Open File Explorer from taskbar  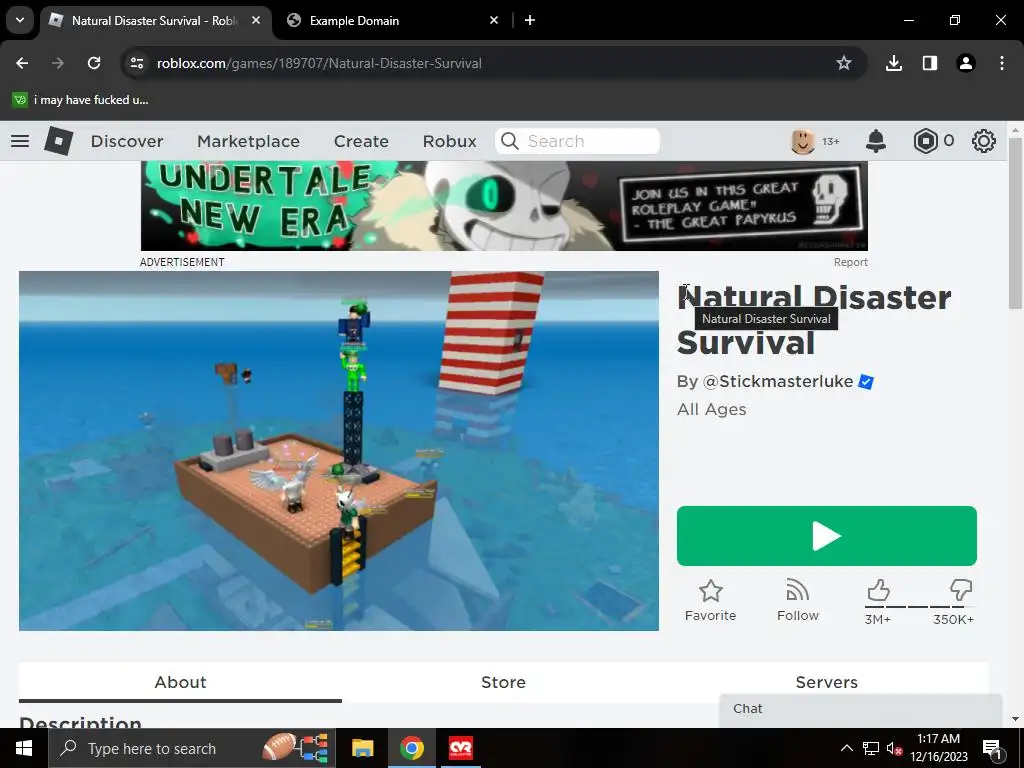point(362,748)
